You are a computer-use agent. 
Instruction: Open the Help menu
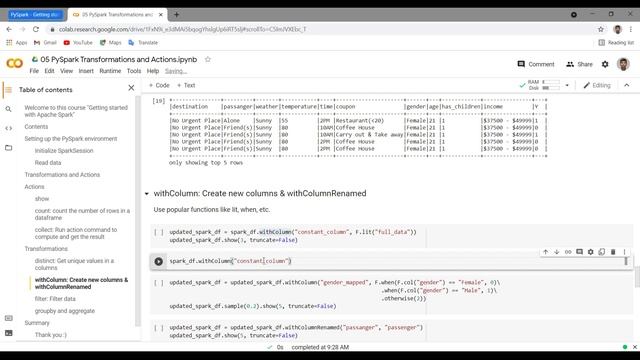[153, 71]
